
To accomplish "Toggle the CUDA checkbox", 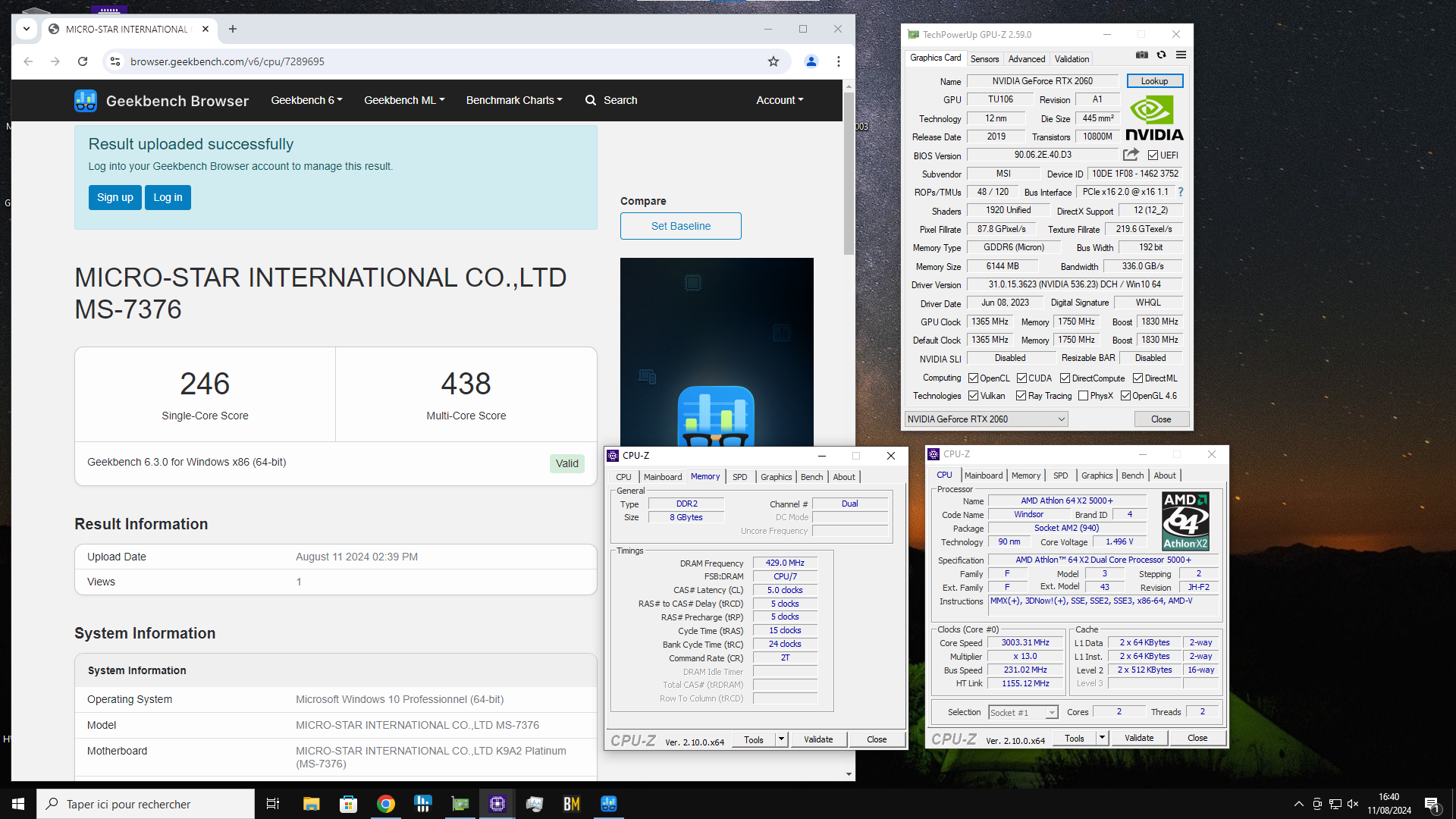I will click(1021, 378).
